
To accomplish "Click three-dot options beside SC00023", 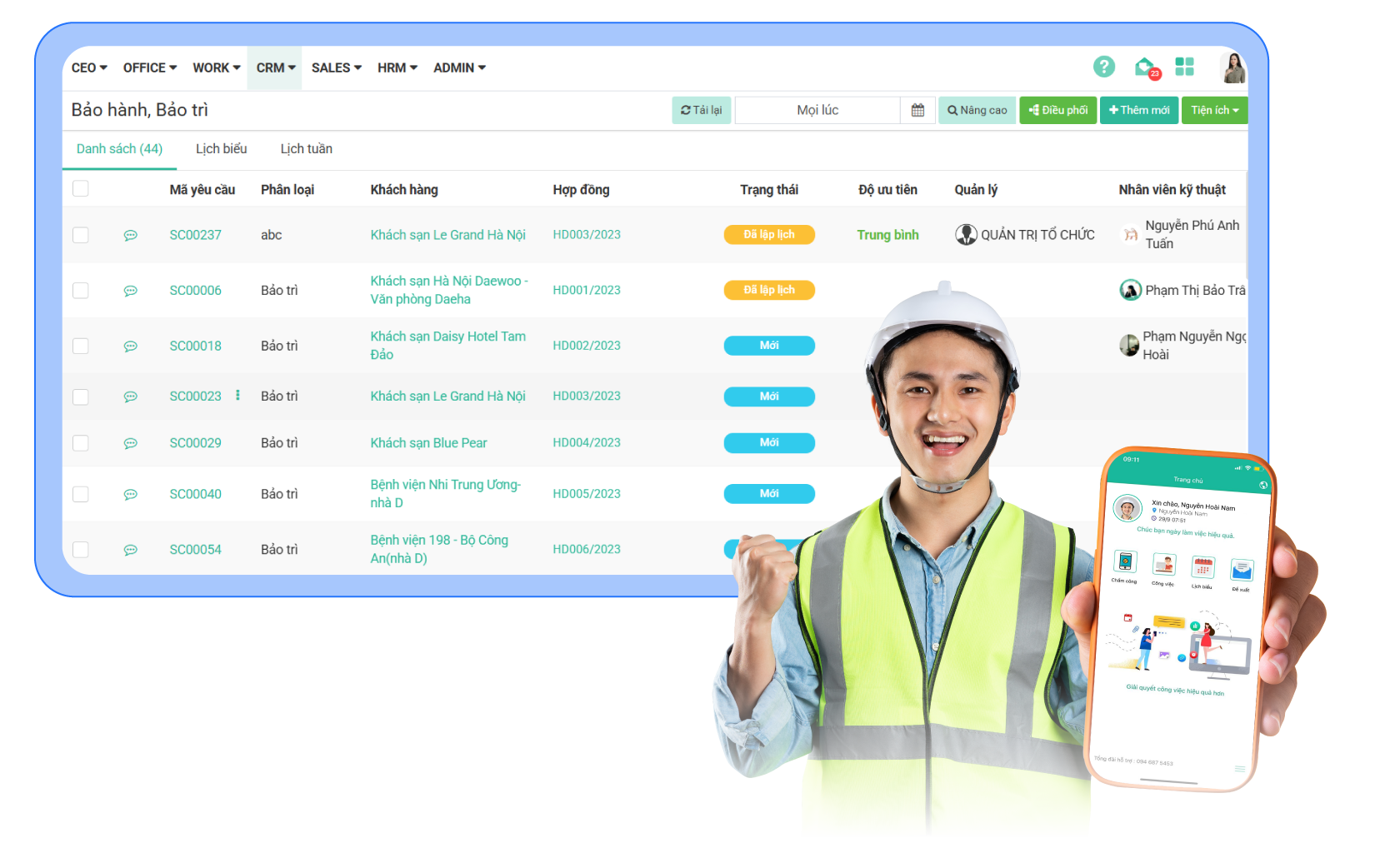I will pos(237,396).
